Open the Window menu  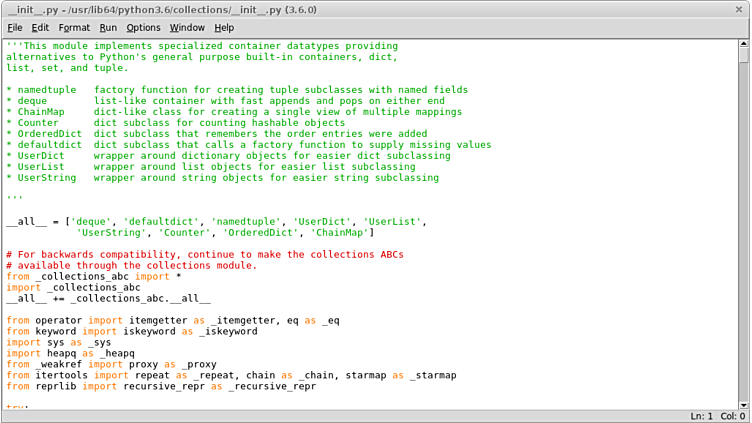[187, 28]
